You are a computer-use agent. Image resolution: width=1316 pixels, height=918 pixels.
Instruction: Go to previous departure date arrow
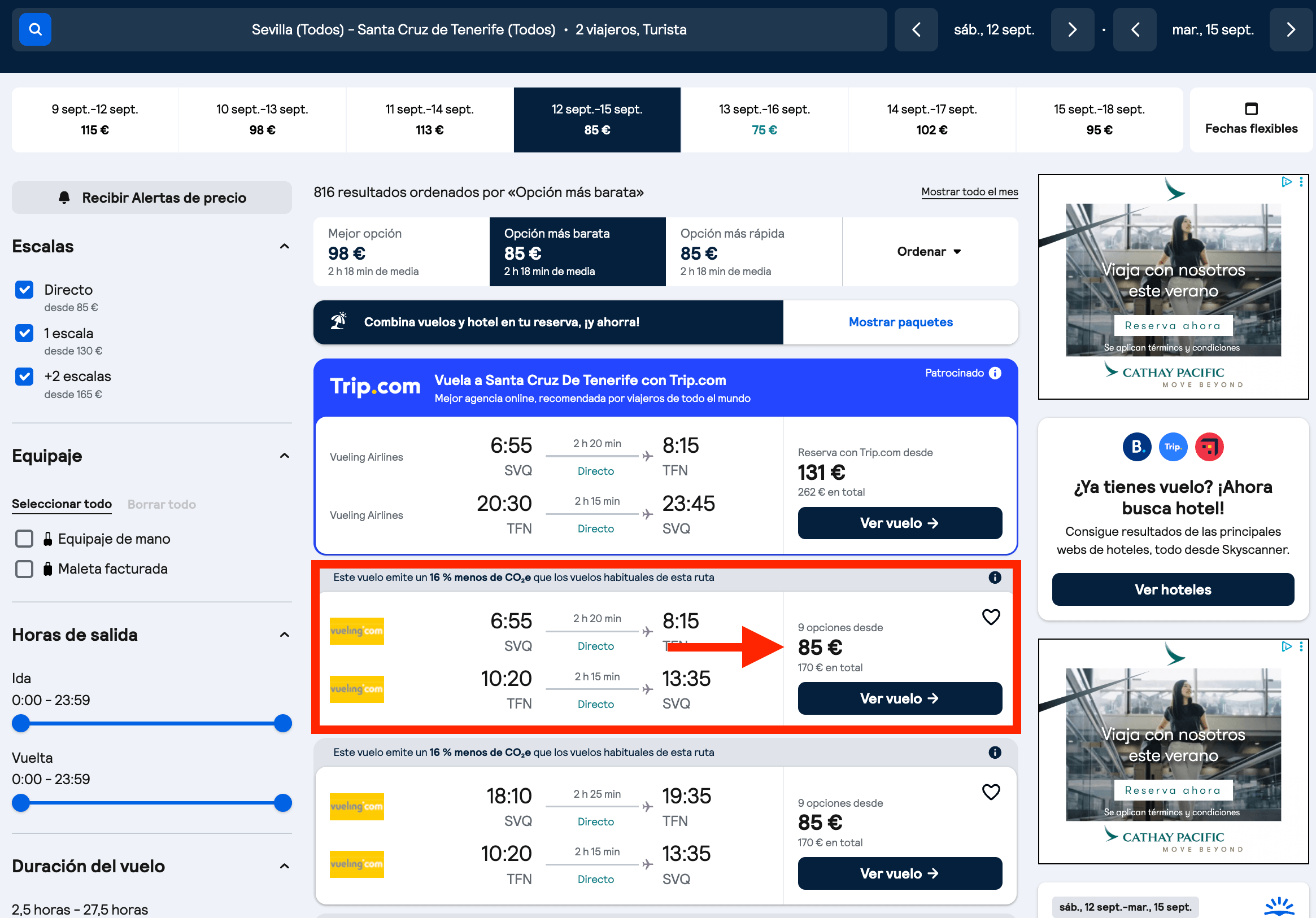[916, 30]
